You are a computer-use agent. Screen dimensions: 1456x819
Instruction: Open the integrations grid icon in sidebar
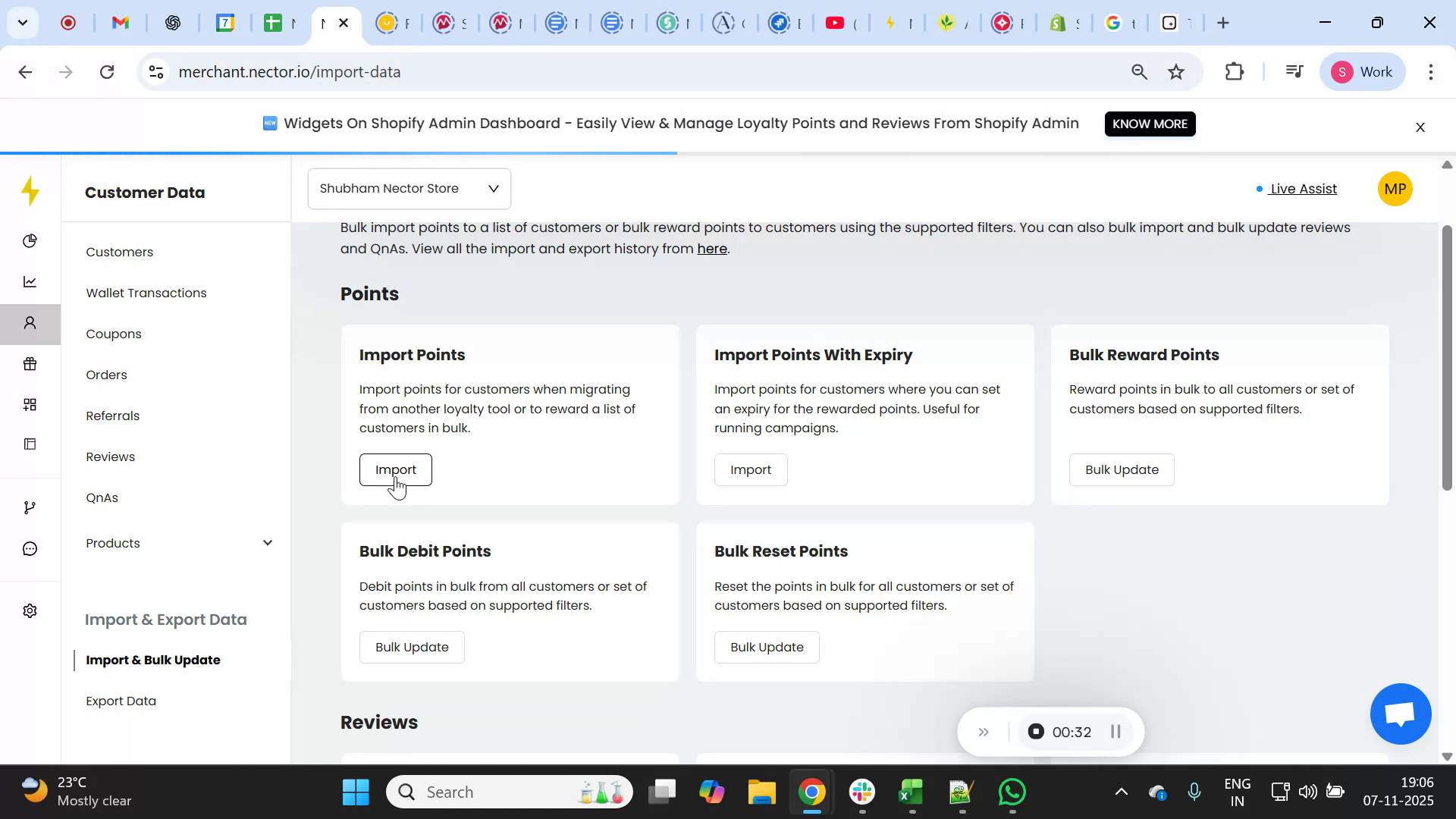pyautogui.click(x=30, y=403)
